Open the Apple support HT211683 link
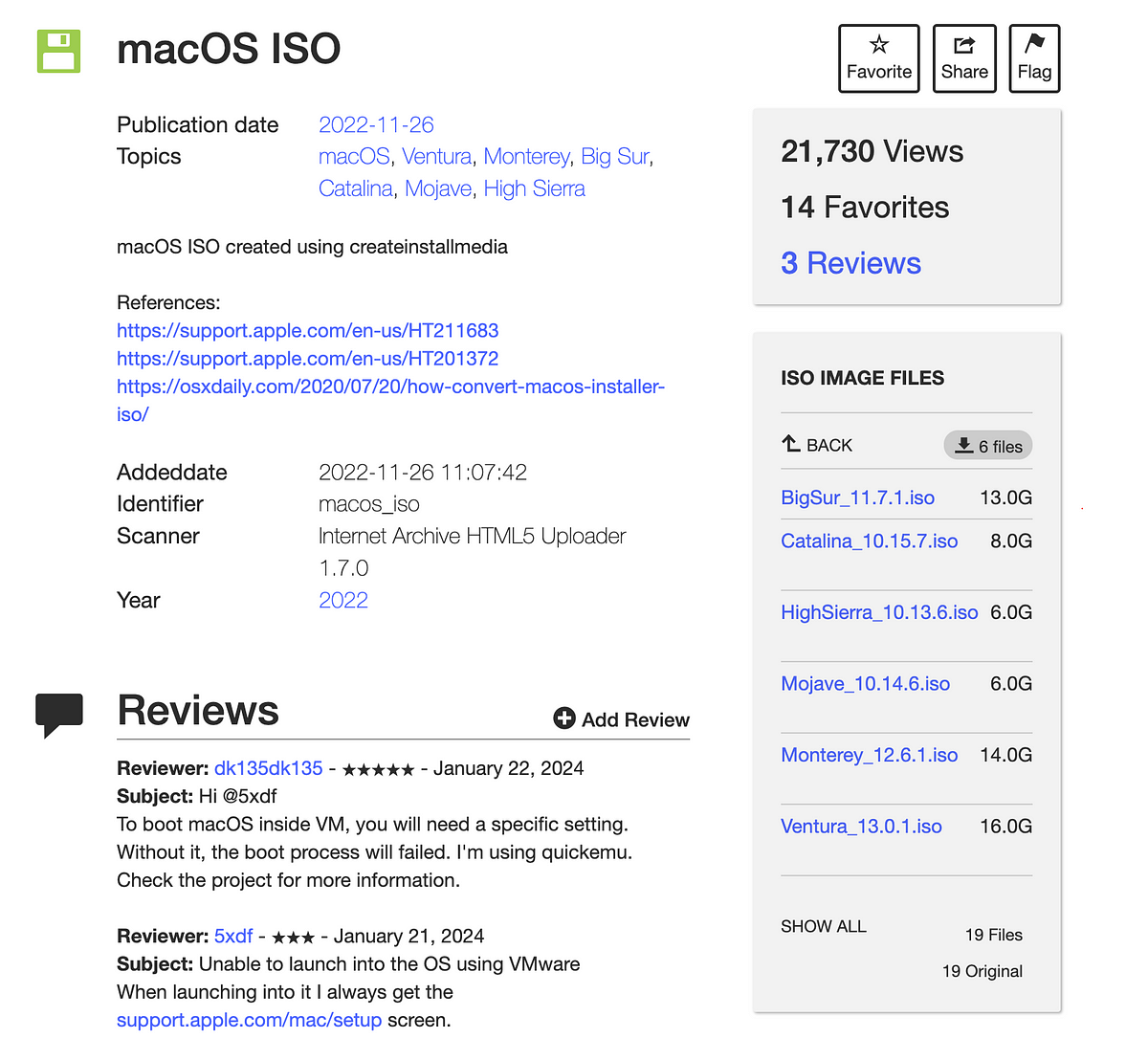This screenshot has width=1148, height=1038. coord(308,330)
